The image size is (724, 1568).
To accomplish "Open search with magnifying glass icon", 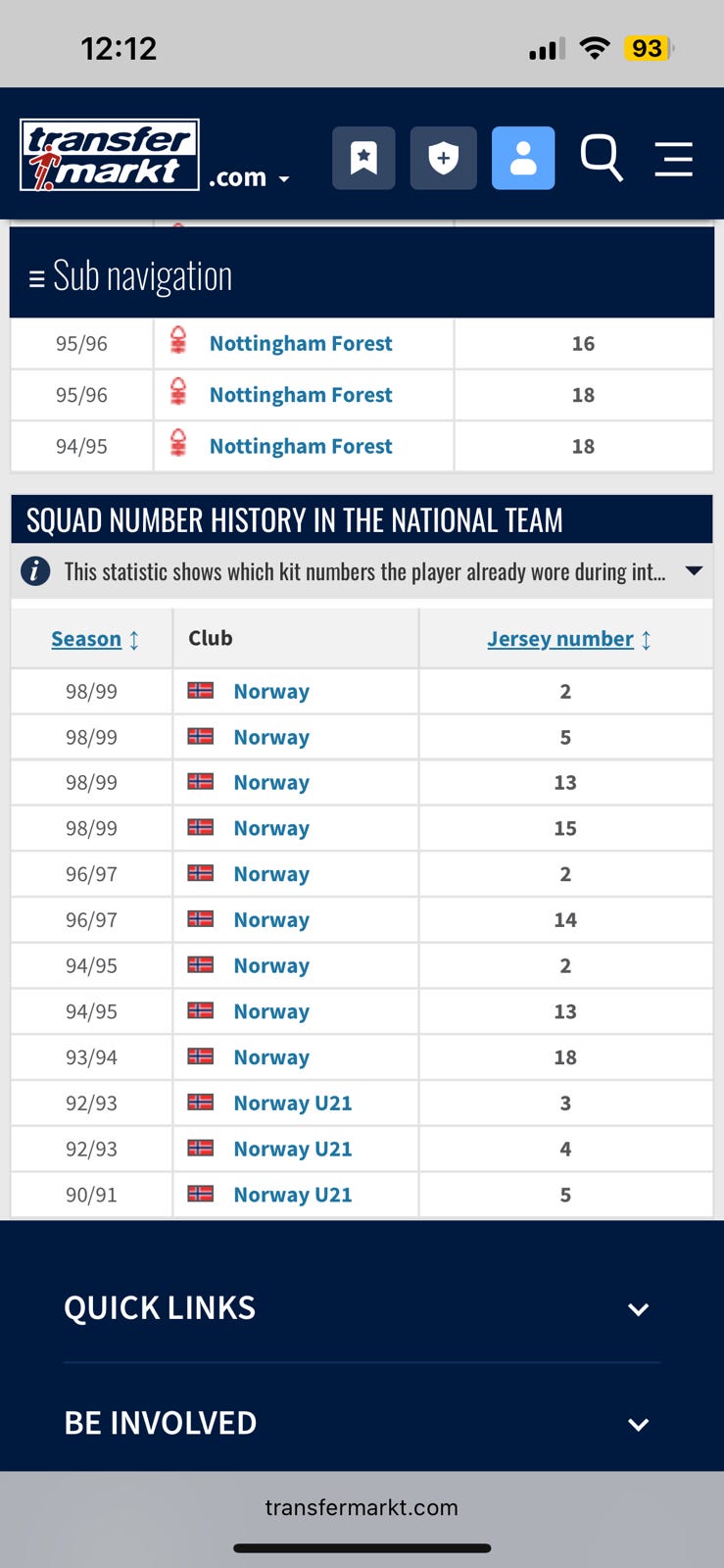I will (x=602, y=158).
